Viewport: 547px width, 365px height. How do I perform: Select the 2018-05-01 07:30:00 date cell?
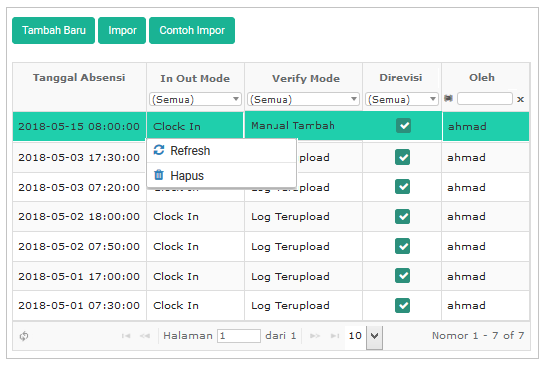tap(79, 305)
